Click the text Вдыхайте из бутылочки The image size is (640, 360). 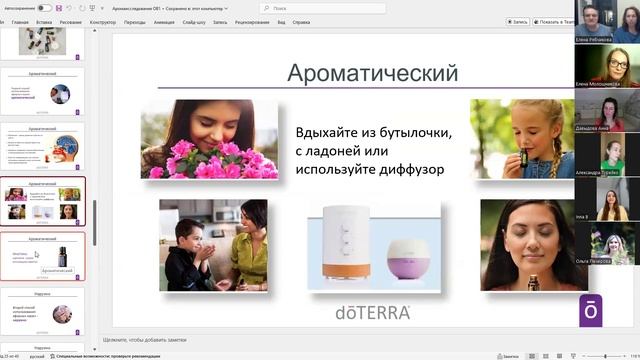(x=373, y=133)
